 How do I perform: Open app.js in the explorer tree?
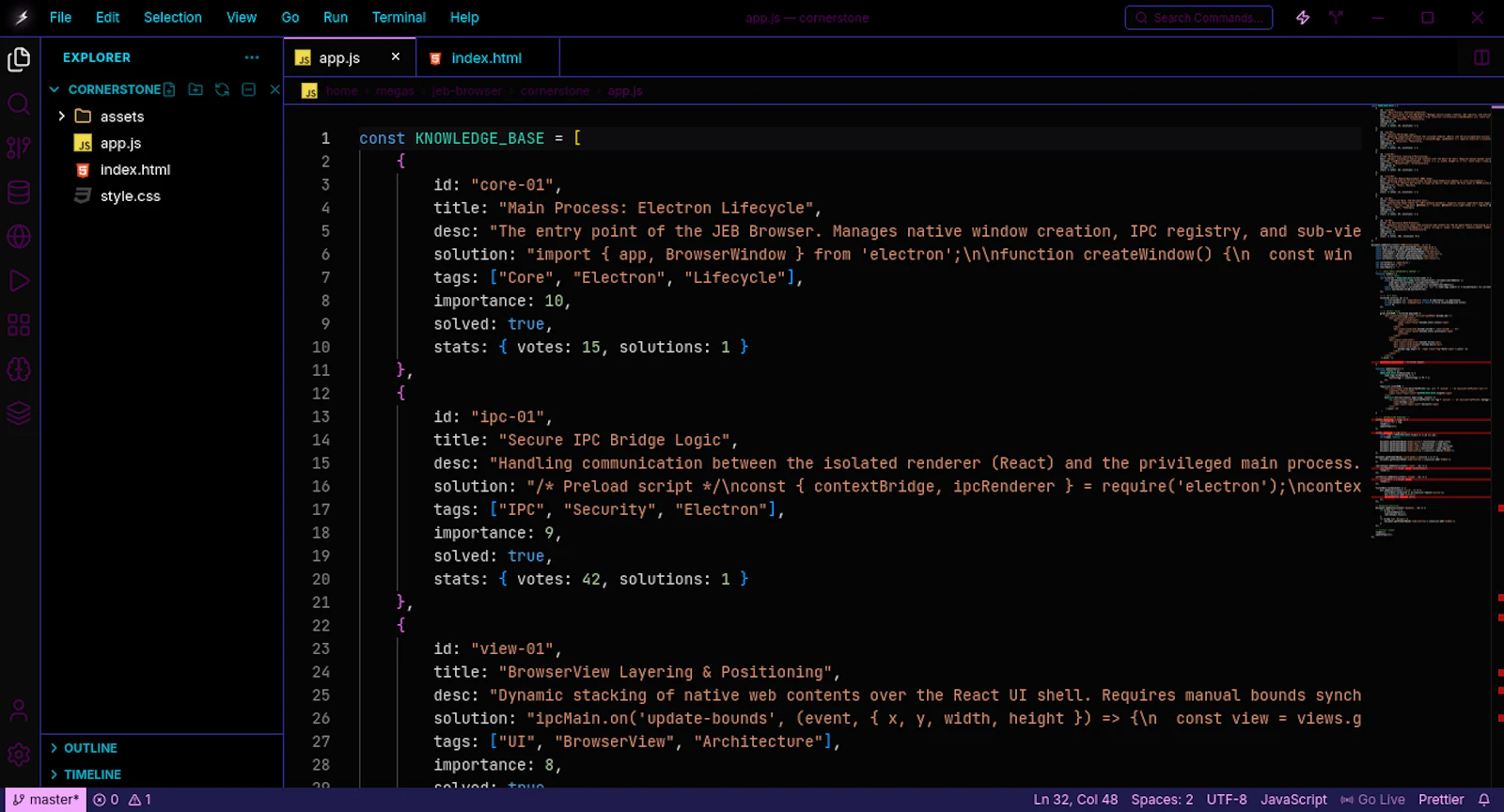tap(120, 143)
